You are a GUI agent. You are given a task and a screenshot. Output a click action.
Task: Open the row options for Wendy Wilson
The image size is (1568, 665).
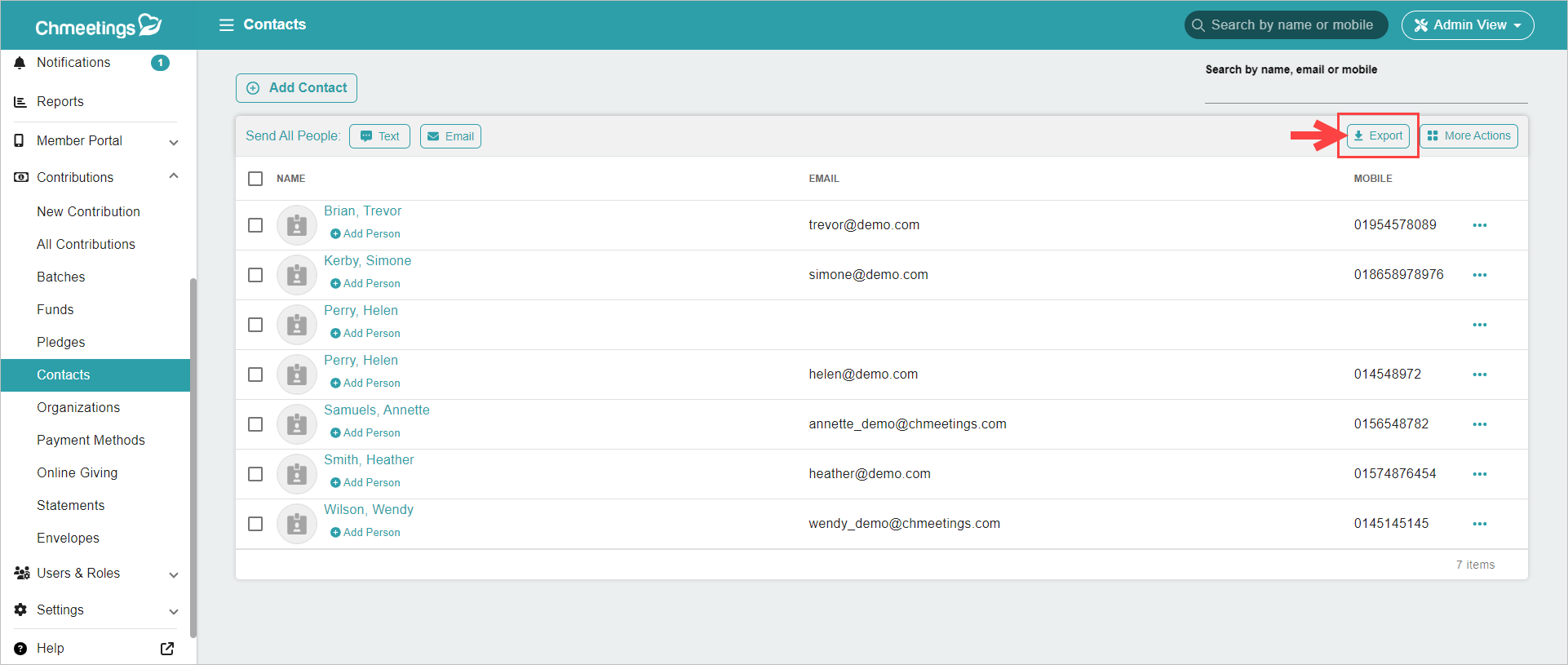pos(1479,524)
